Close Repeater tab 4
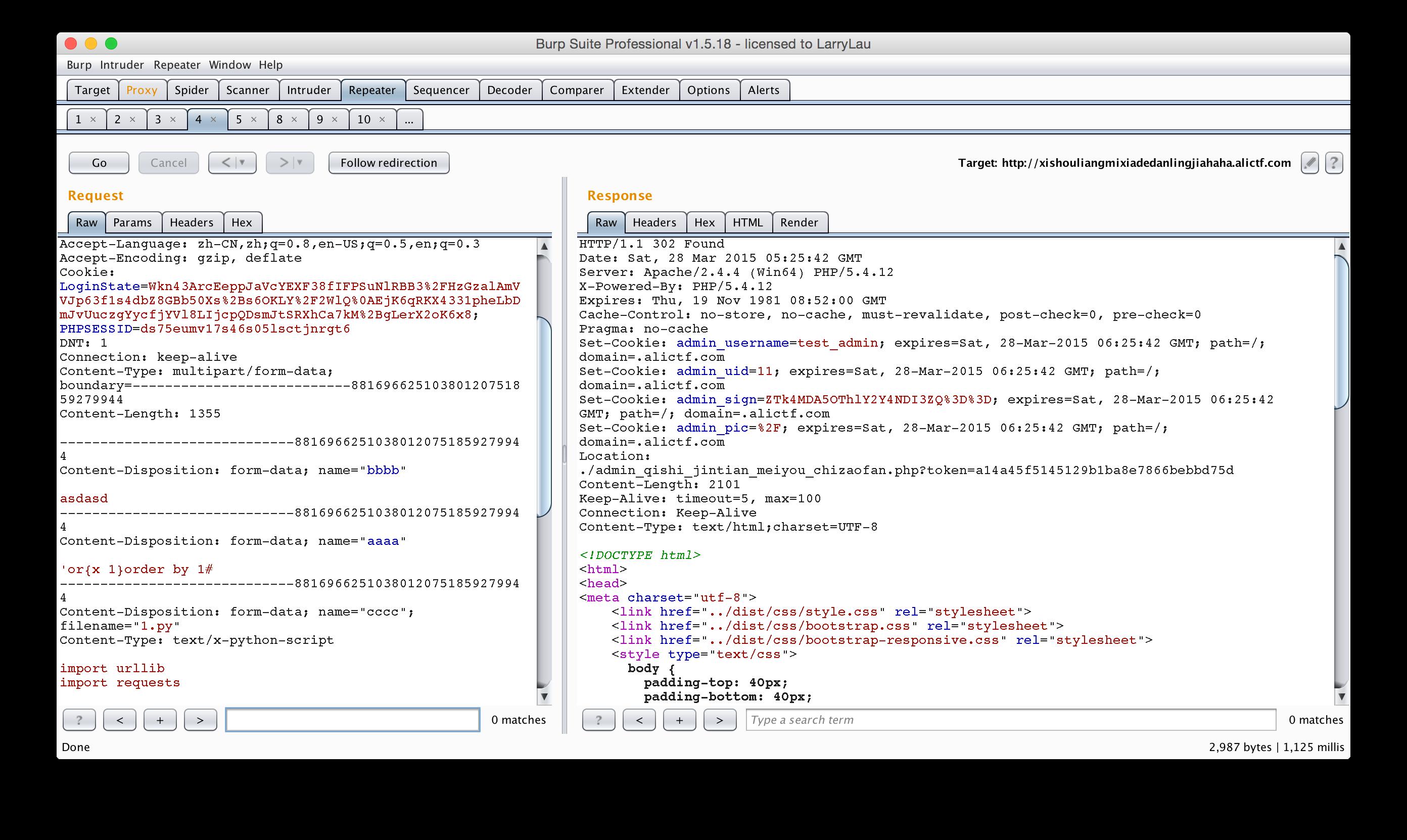 213,119
